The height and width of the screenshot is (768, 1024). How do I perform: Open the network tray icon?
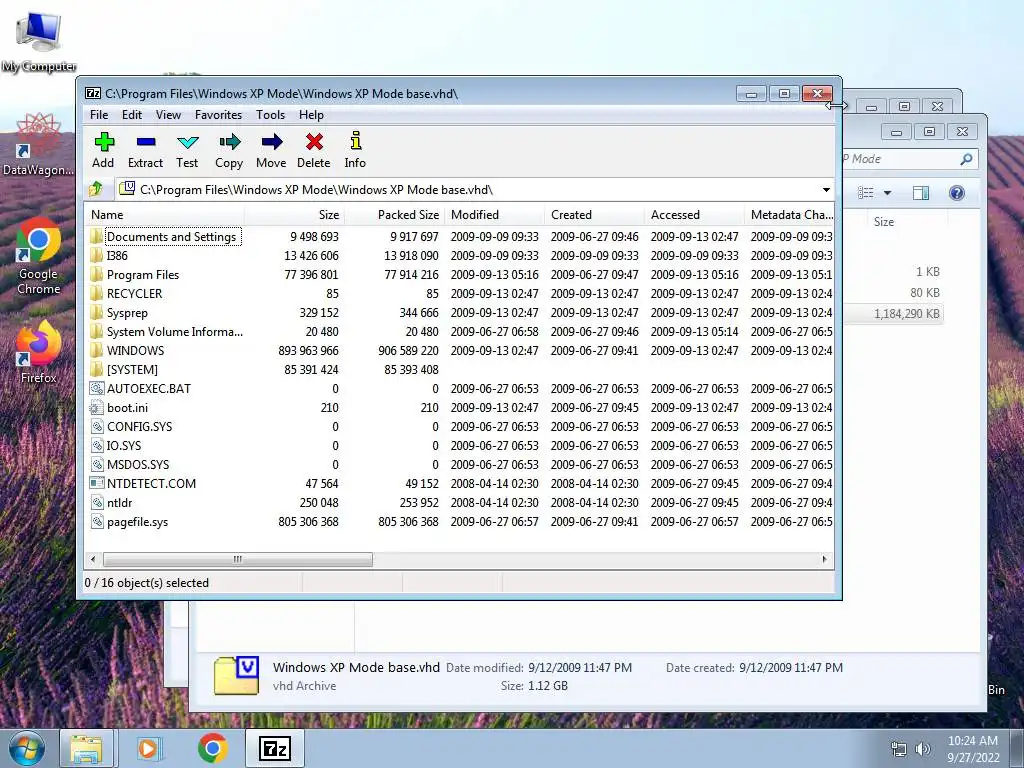pos(899,749)
